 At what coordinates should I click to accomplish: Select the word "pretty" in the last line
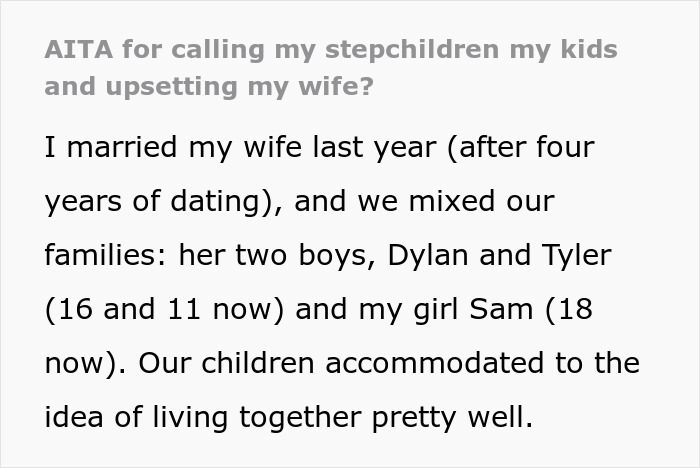[x=414, y=418]
